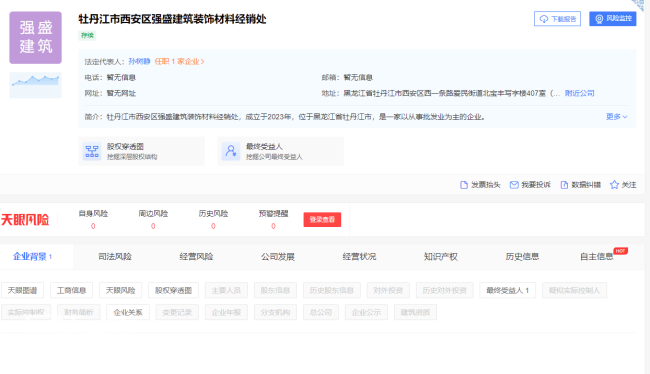
Task: Open legal representative 孙树静 link
Action: pyautogui.click(x=139, y=61)
